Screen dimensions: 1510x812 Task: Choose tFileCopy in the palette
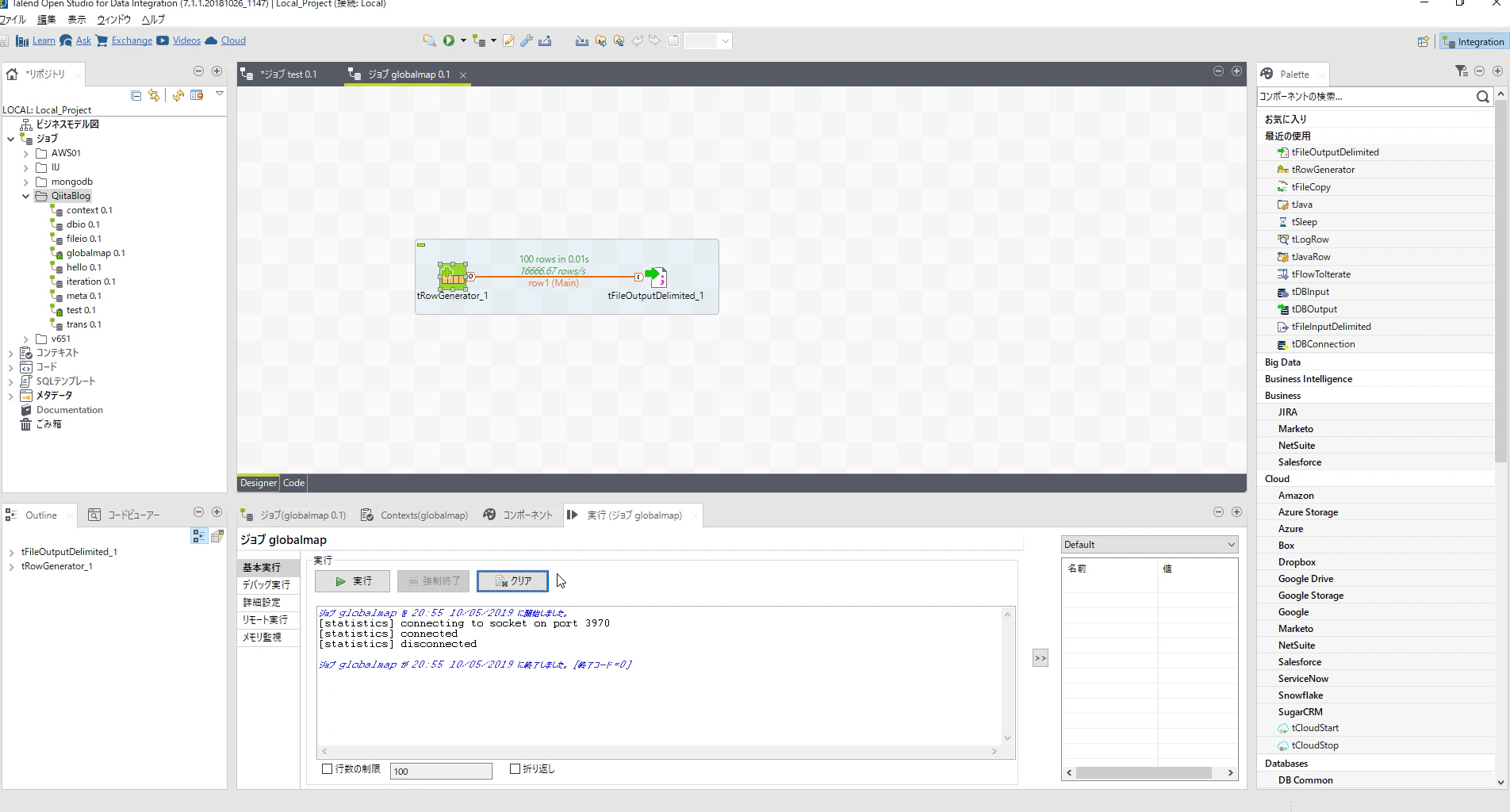pyautogui.click(x=1310, y=187)
